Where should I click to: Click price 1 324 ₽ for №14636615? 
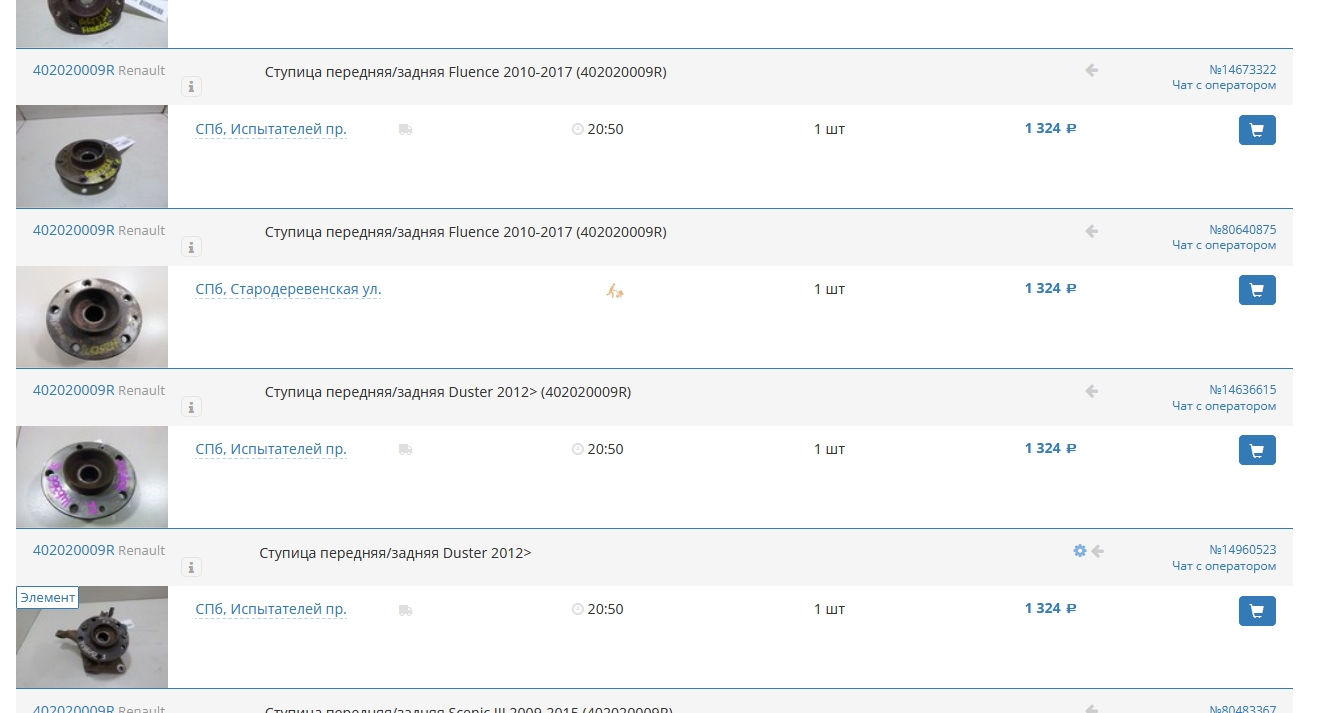(1050, 448)
